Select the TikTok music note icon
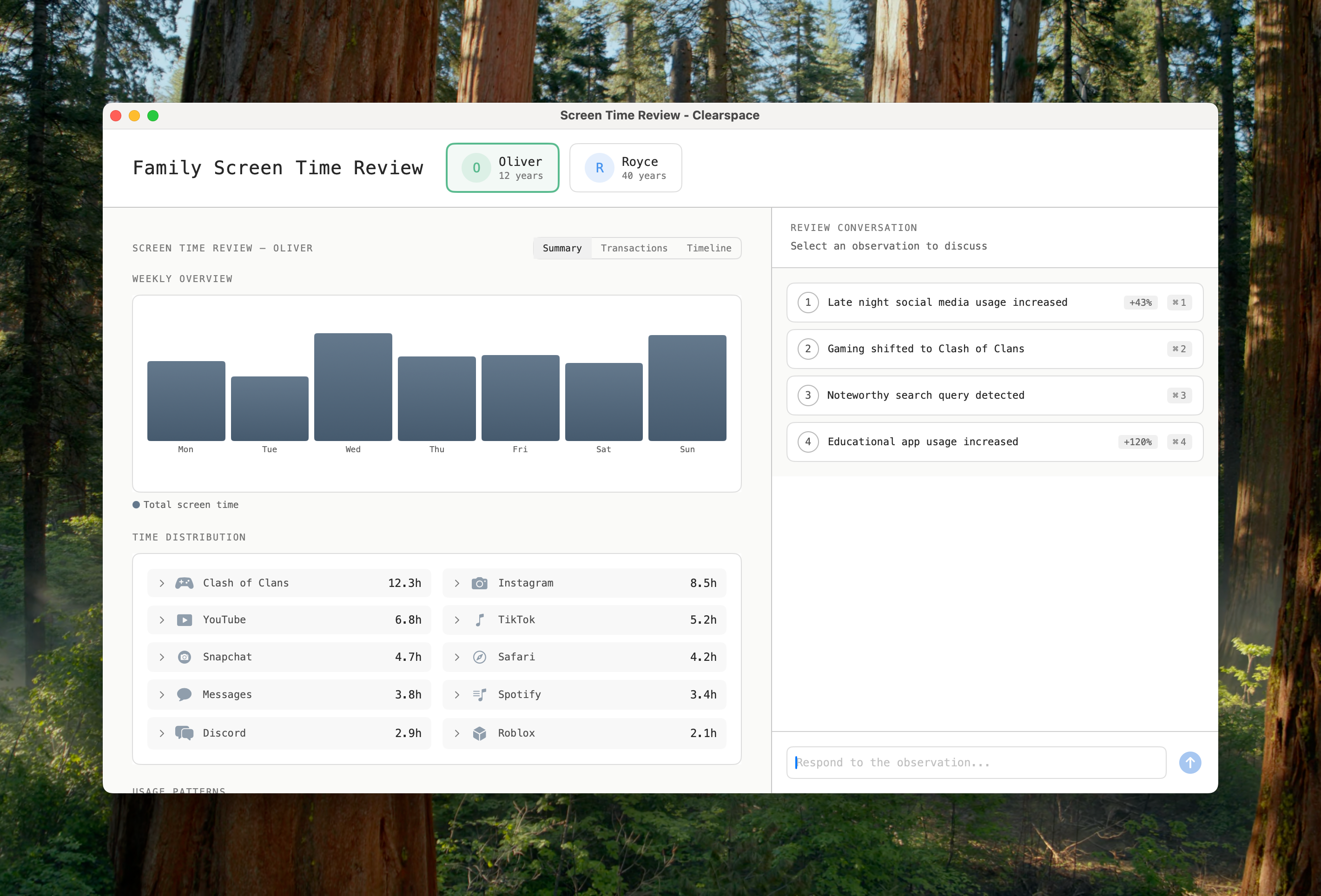Viewport: 1321px width, 896px height. tap(480, 620)
